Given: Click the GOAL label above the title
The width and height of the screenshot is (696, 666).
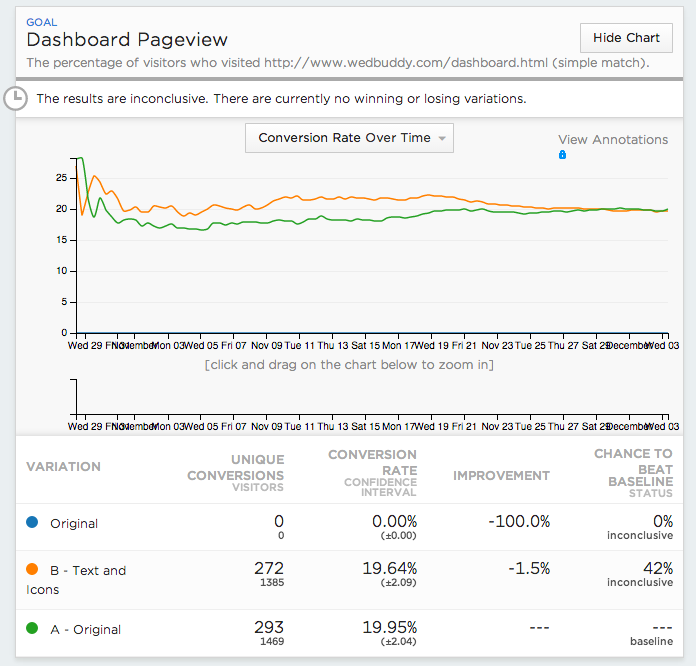Looking at the screenshot, I should (x=42, y=22).
